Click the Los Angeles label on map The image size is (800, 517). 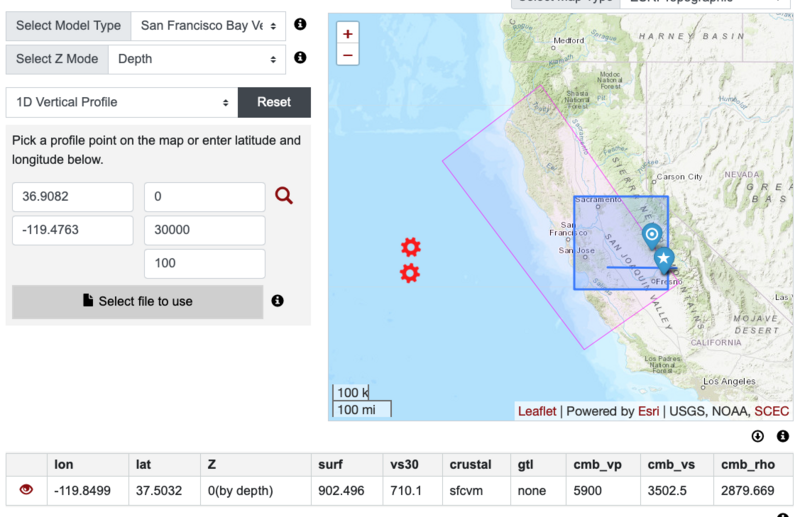[729, 381]
